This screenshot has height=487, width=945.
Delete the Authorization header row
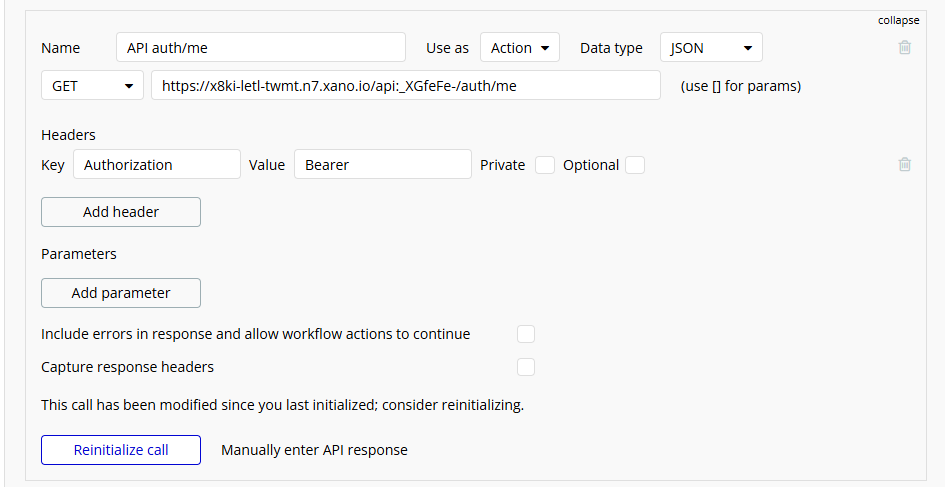click(904, 165)
